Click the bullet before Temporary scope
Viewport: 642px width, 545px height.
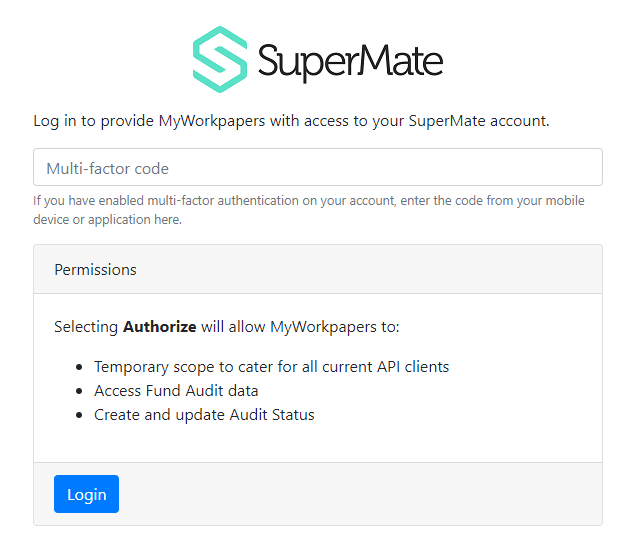click(x=79, y=367)
